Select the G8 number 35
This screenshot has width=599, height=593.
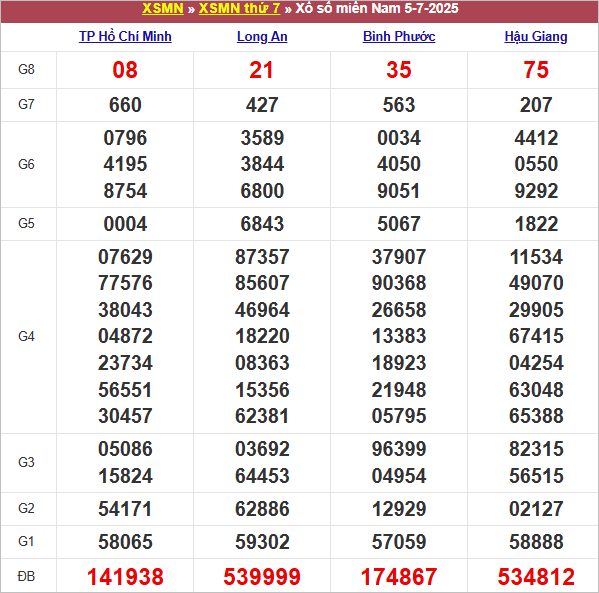(399, 70)
